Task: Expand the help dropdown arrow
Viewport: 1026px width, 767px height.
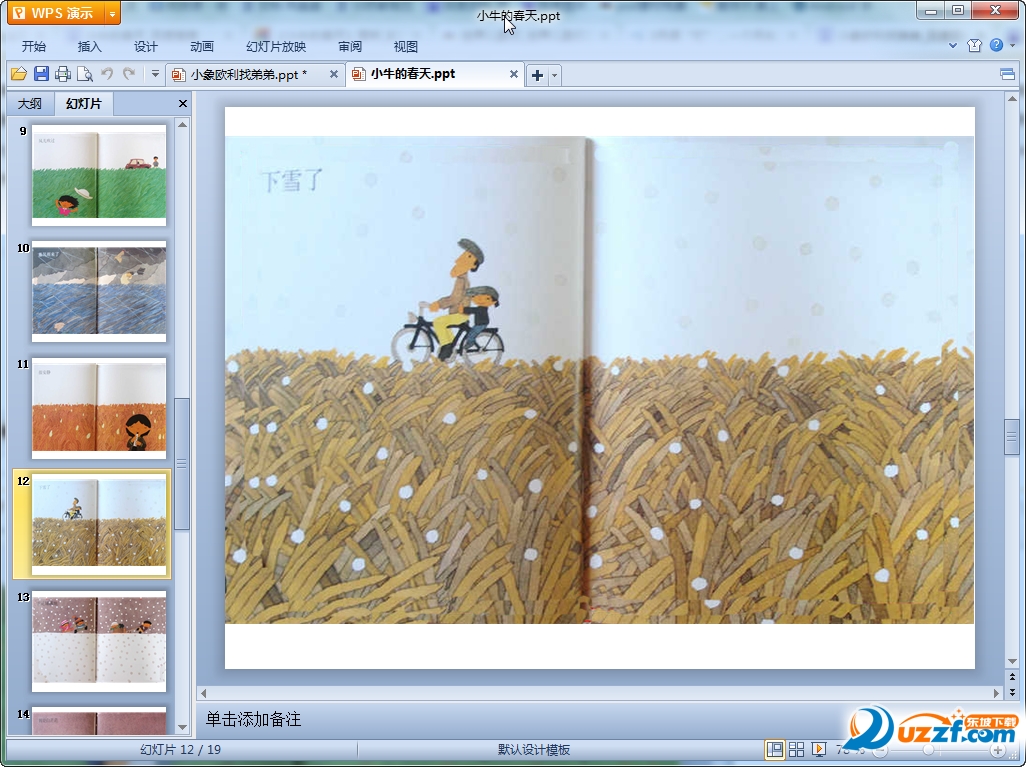Action: (x=1013, y=45)
